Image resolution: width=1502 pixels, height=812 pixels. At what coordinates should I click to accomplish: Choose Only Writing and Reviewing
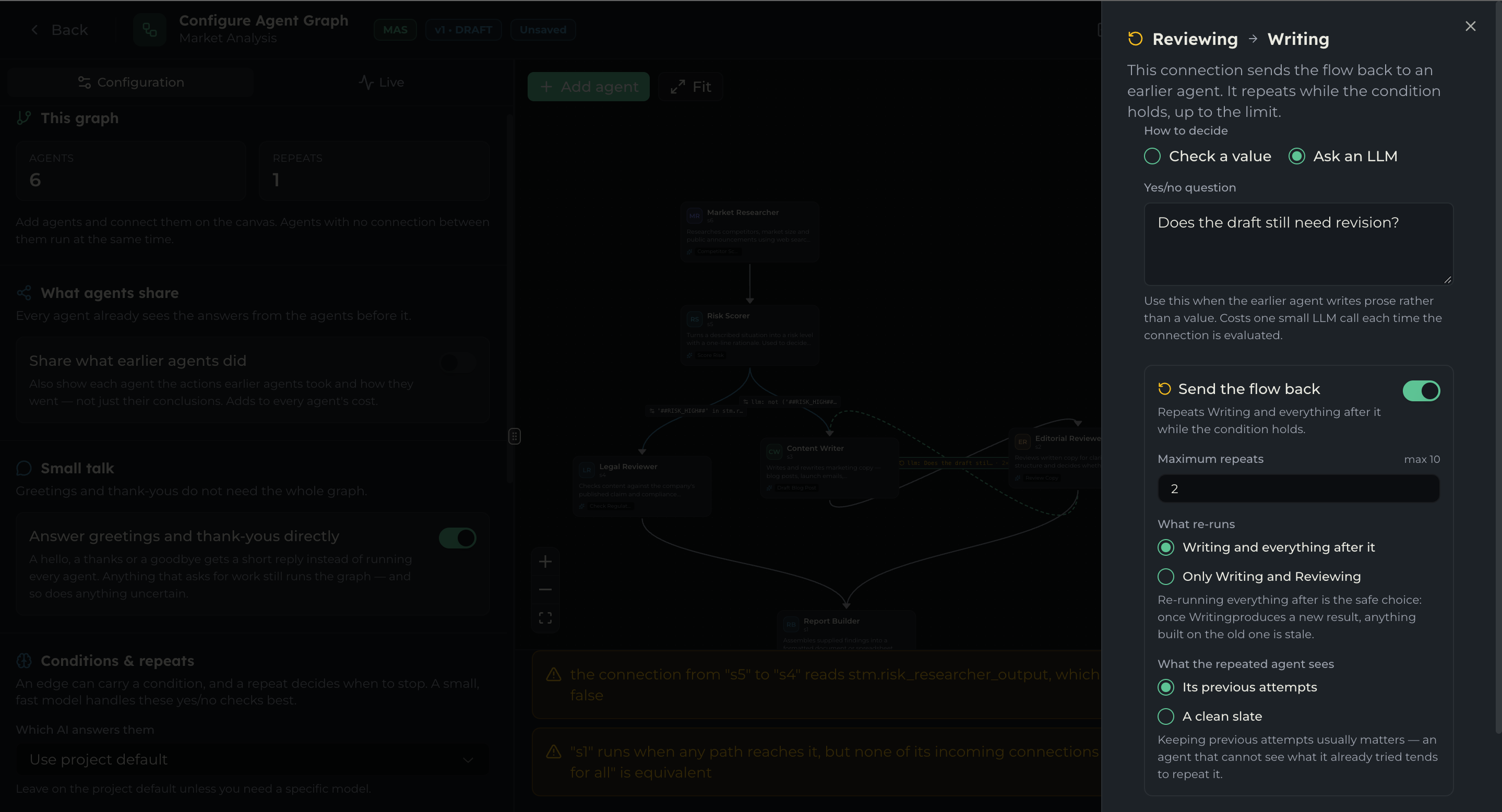[x=1259, y=576]
